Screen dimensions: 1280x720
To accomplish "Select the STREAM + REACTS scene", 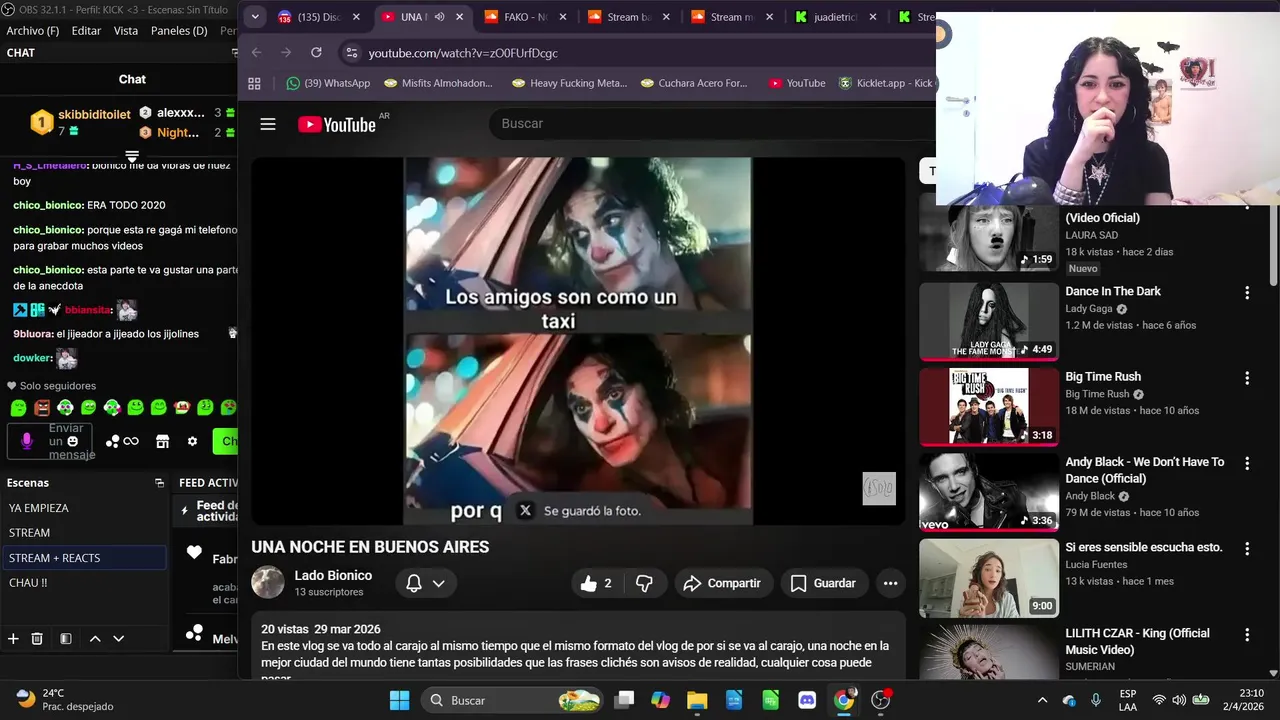I will 84,558.
